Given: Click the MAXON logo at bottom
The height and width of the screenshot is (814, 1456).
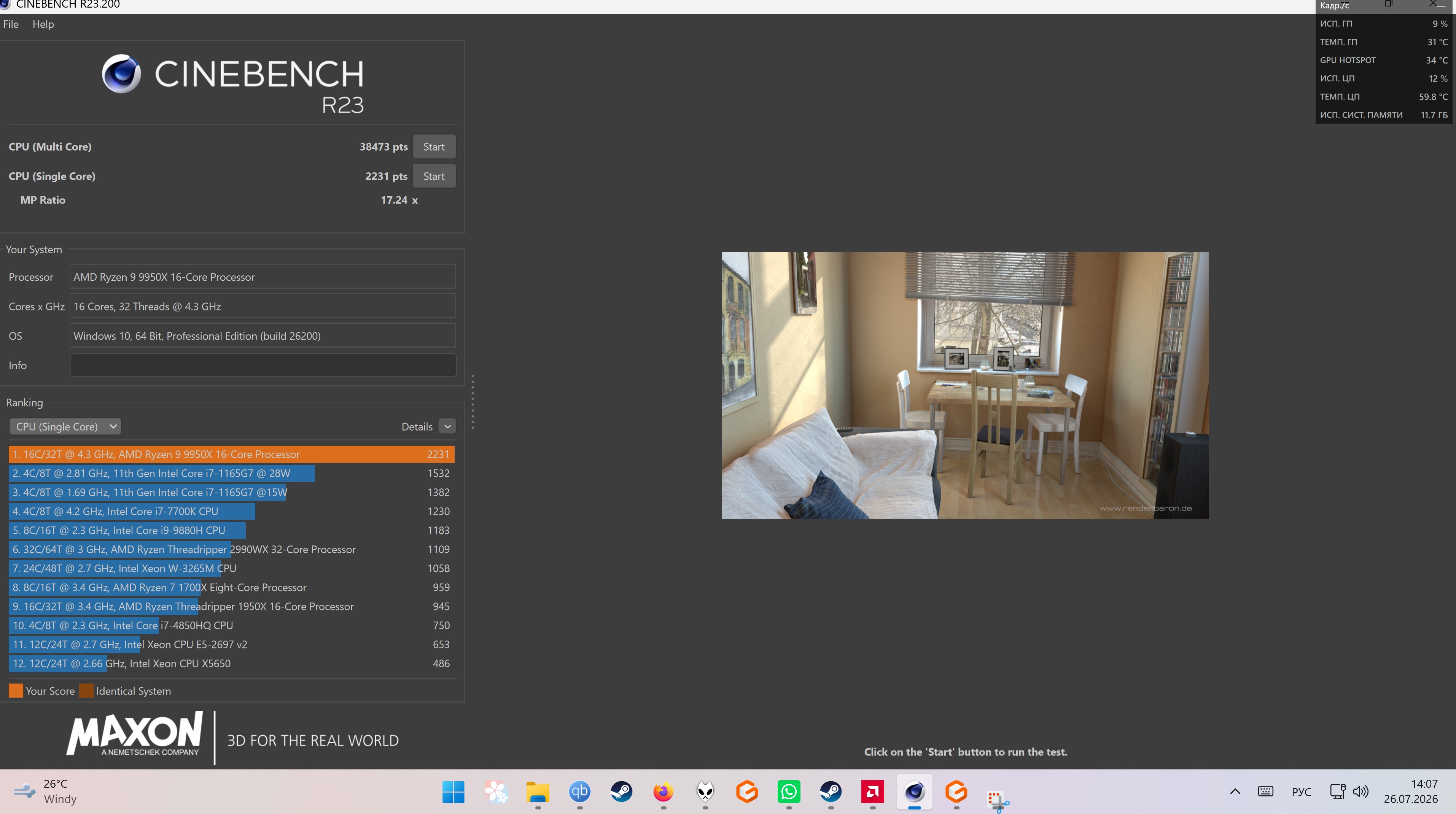Looking at the screenshot, I should 135,734.
